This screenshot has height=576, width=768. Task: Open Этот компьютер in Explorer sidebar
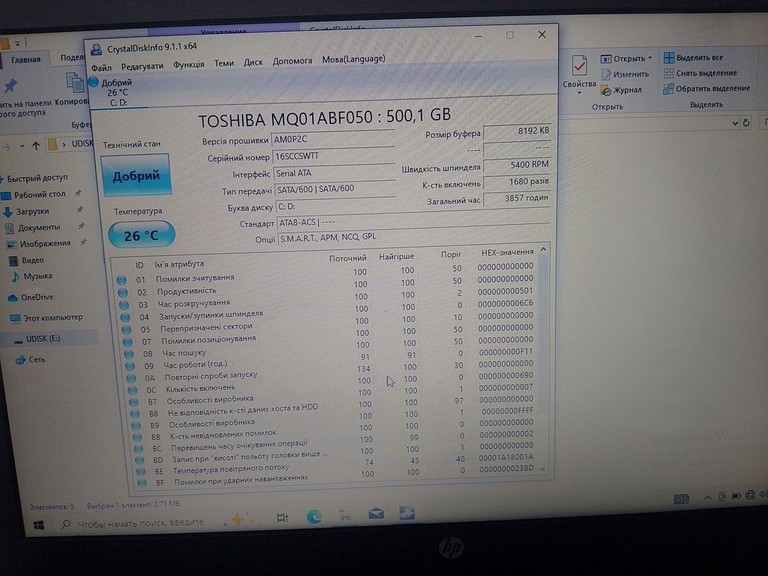tap(47, 317)
